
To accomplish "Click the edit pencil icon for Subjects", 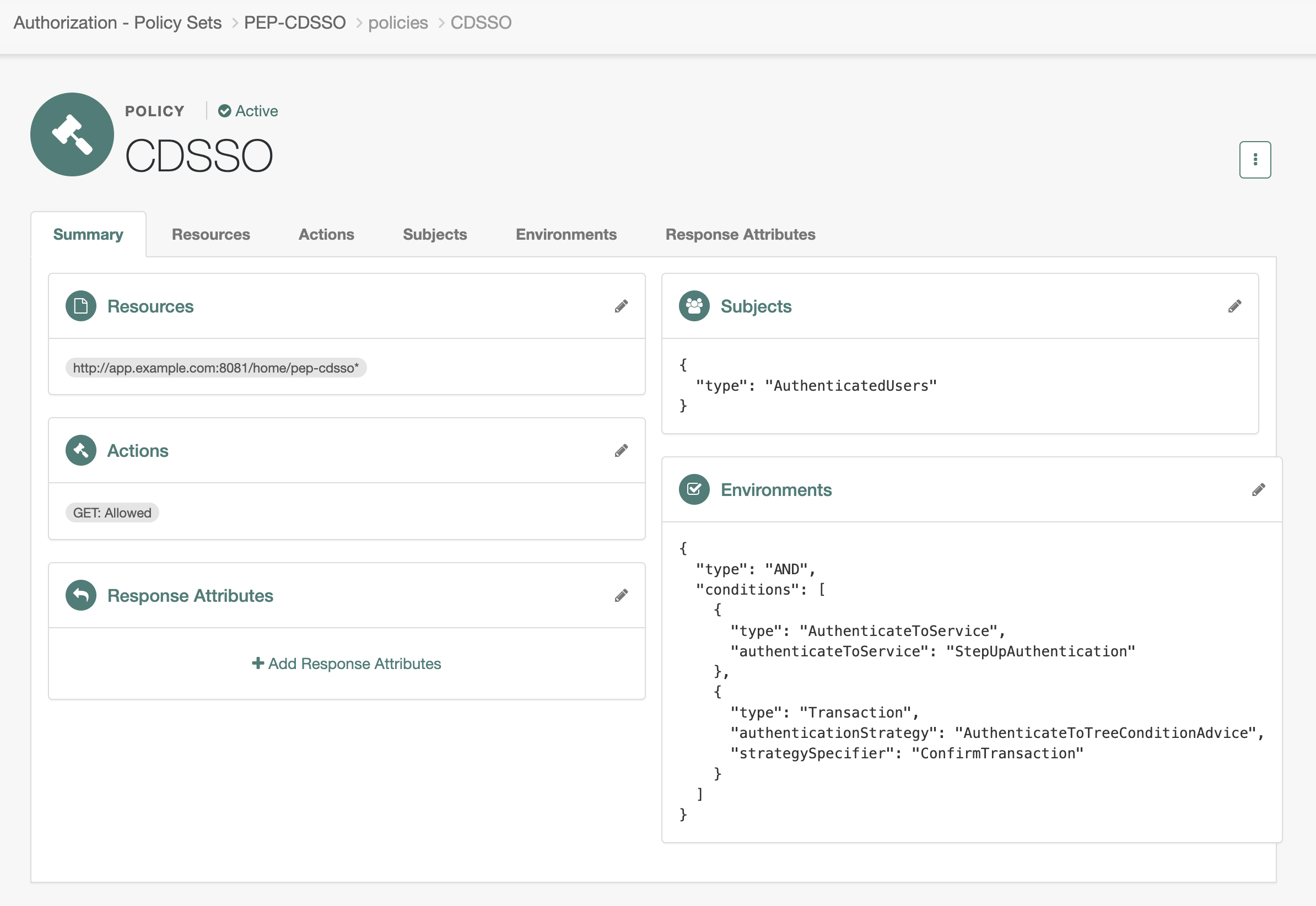I will click(x=1235, y=306).
